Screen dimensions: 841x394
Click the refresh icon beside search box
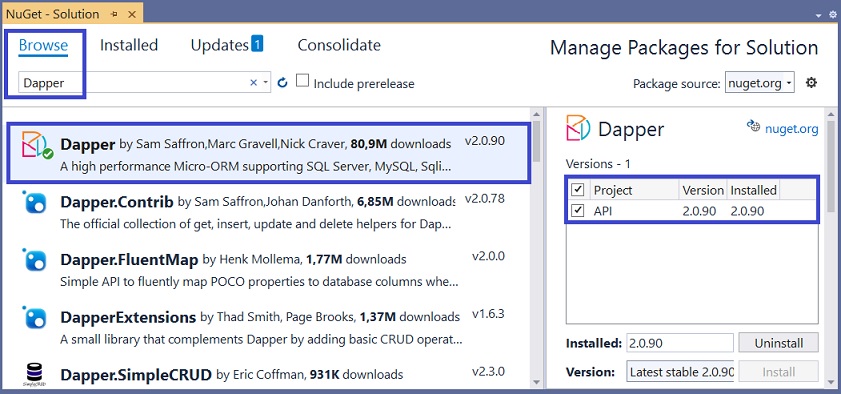(283, 83)
